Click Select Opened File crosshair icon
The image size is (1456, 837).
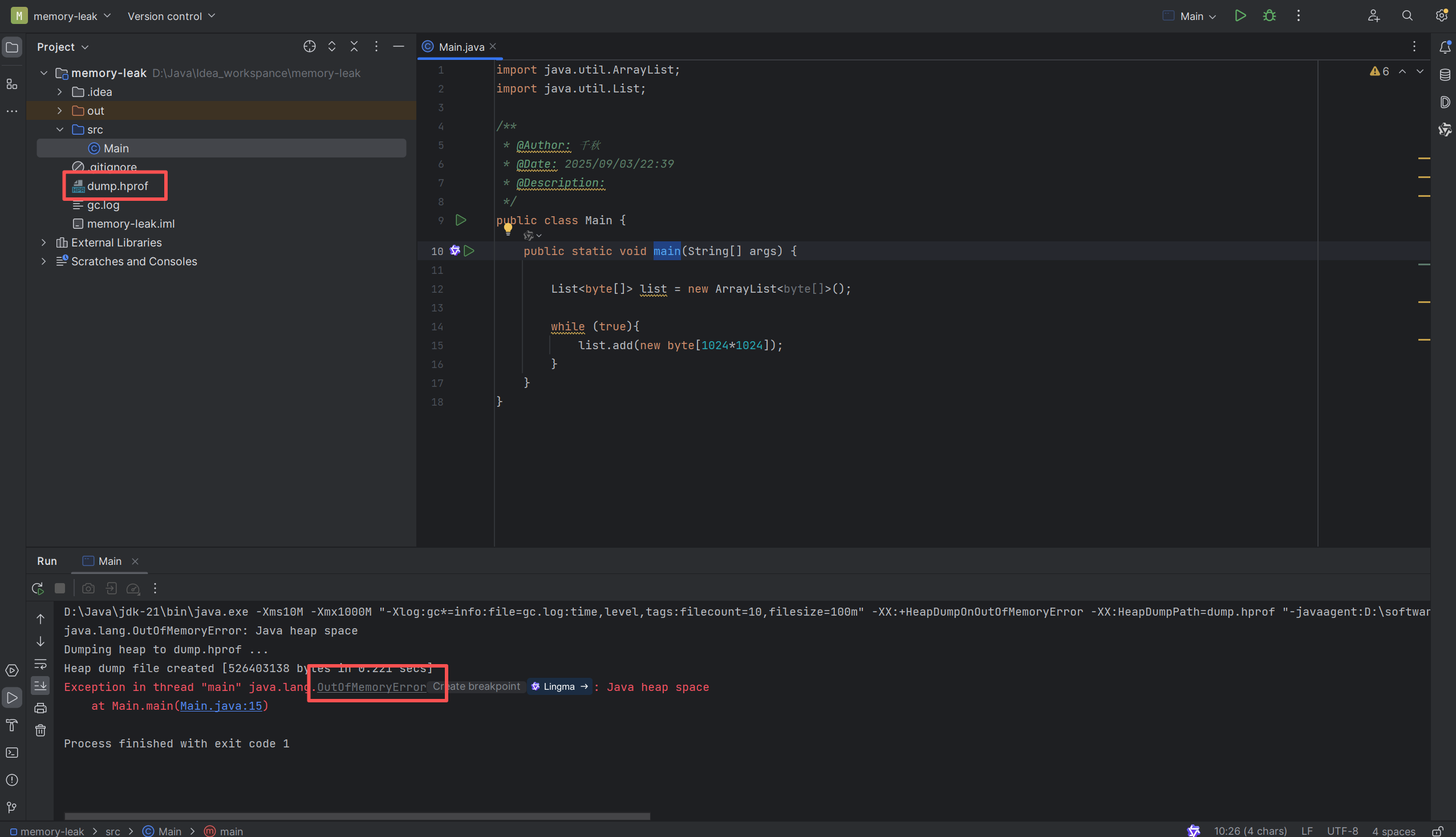click(x=309, y=47)
